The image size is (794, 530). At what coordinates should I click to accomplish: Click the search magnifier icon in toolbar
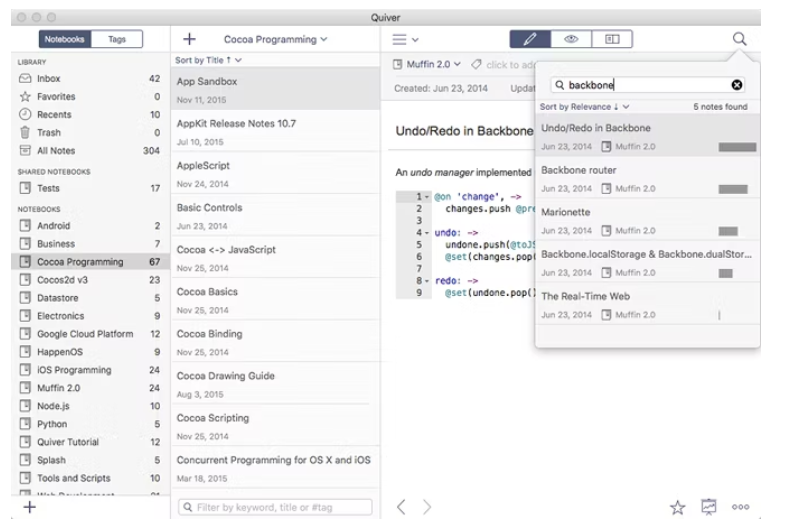click(x=739, y=39)
